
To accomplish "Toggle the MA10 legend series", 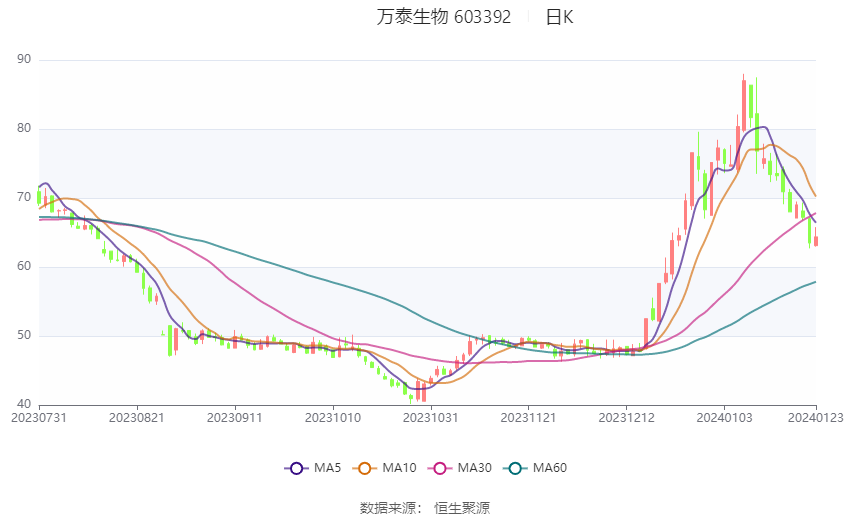I will click(384, 468).
